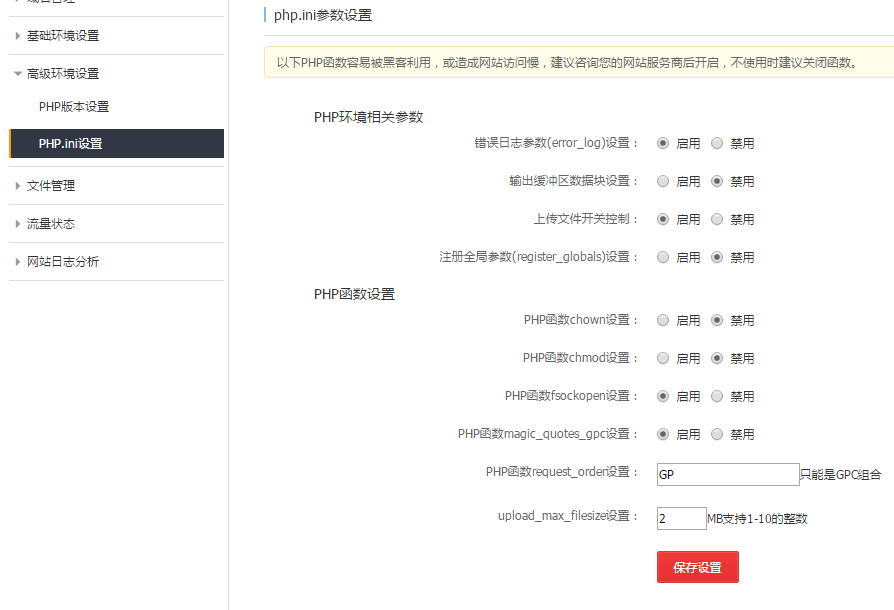Click the upload_max_filesize input box

pos(681,518)
